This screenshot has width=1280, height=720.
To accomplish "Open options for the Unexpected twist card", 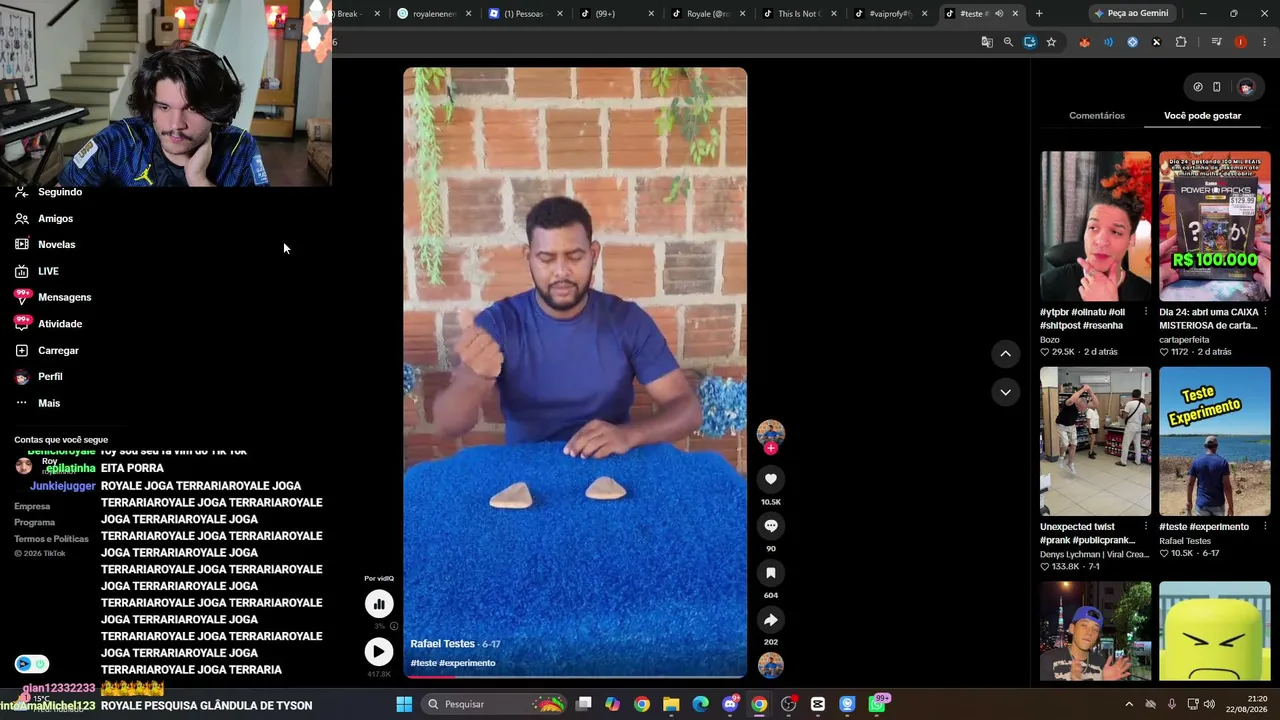I will pos(1146,527).
